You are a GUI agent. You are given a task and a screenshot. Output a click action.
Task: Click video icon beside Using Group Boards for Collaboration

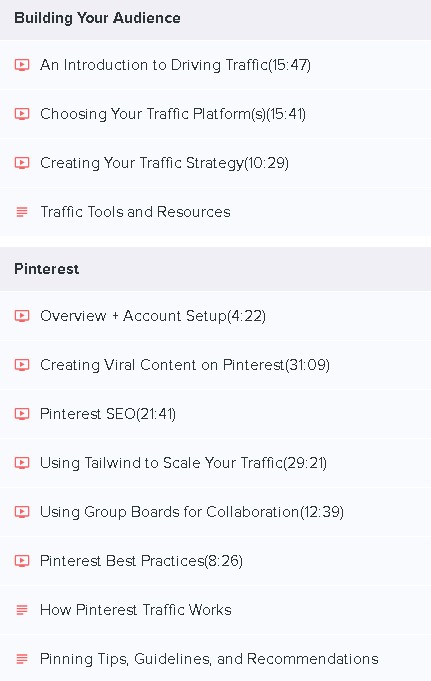tap(22, 512)
